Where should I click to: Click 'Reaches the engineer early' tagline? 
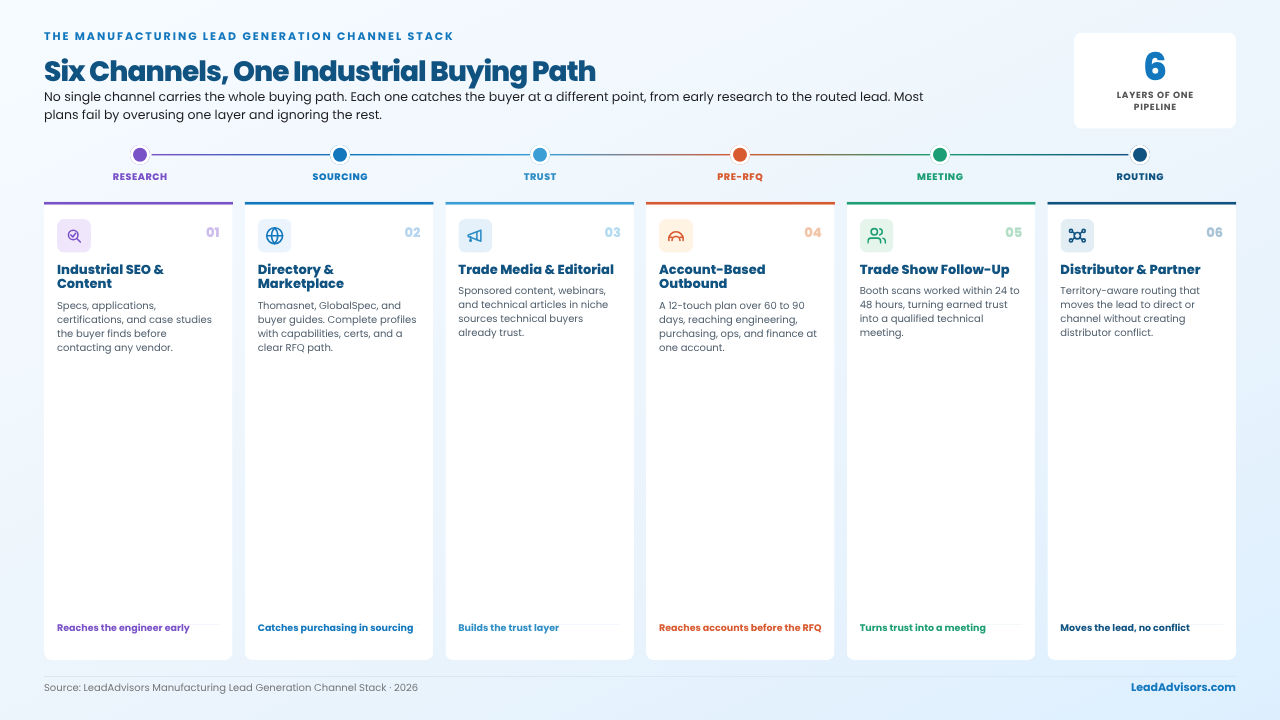click(x=123, y=628)
